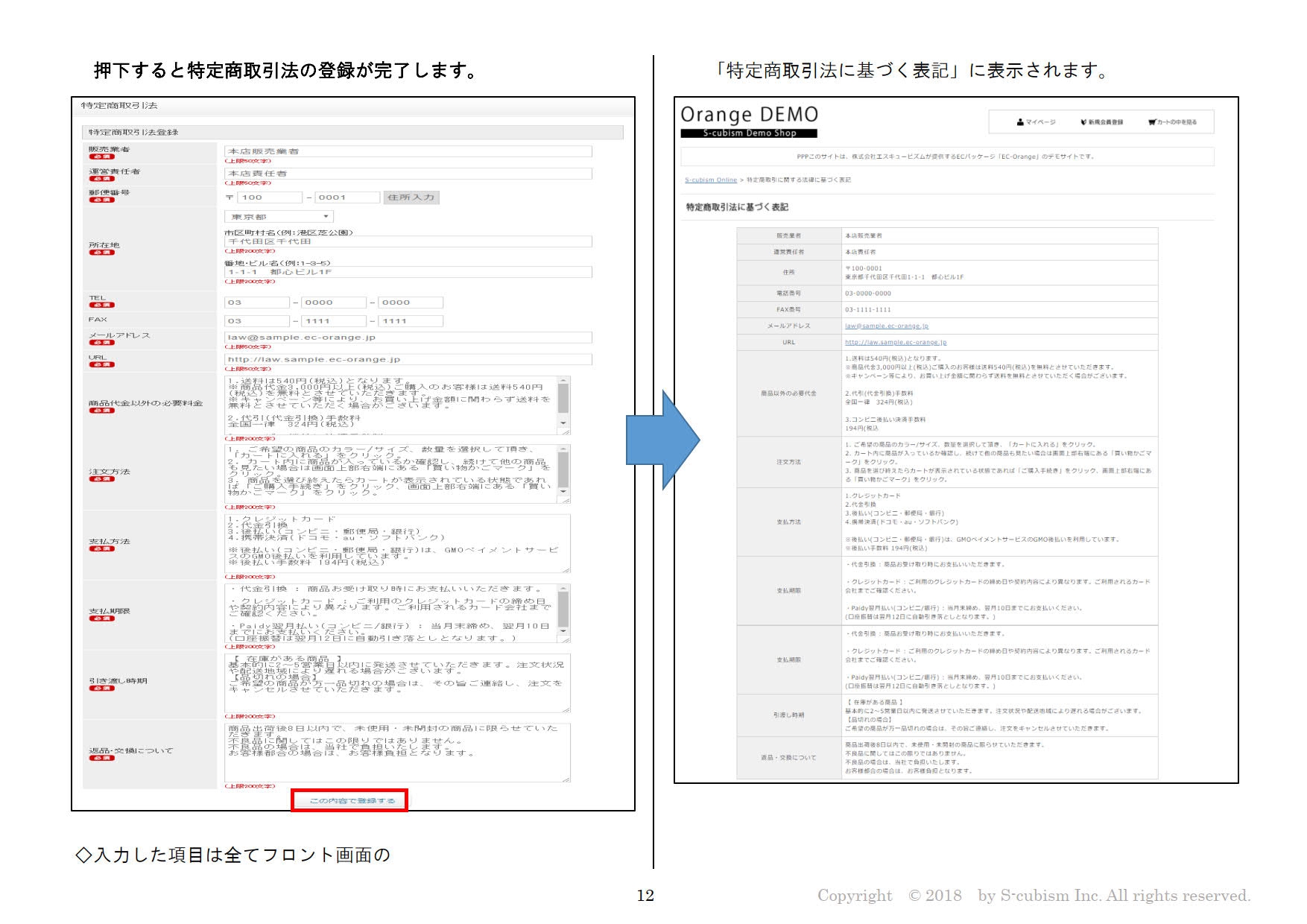Click the 返品・交換について returns text area
The height and width of the screenshot is (924, 1307).
tap(396, 752)
